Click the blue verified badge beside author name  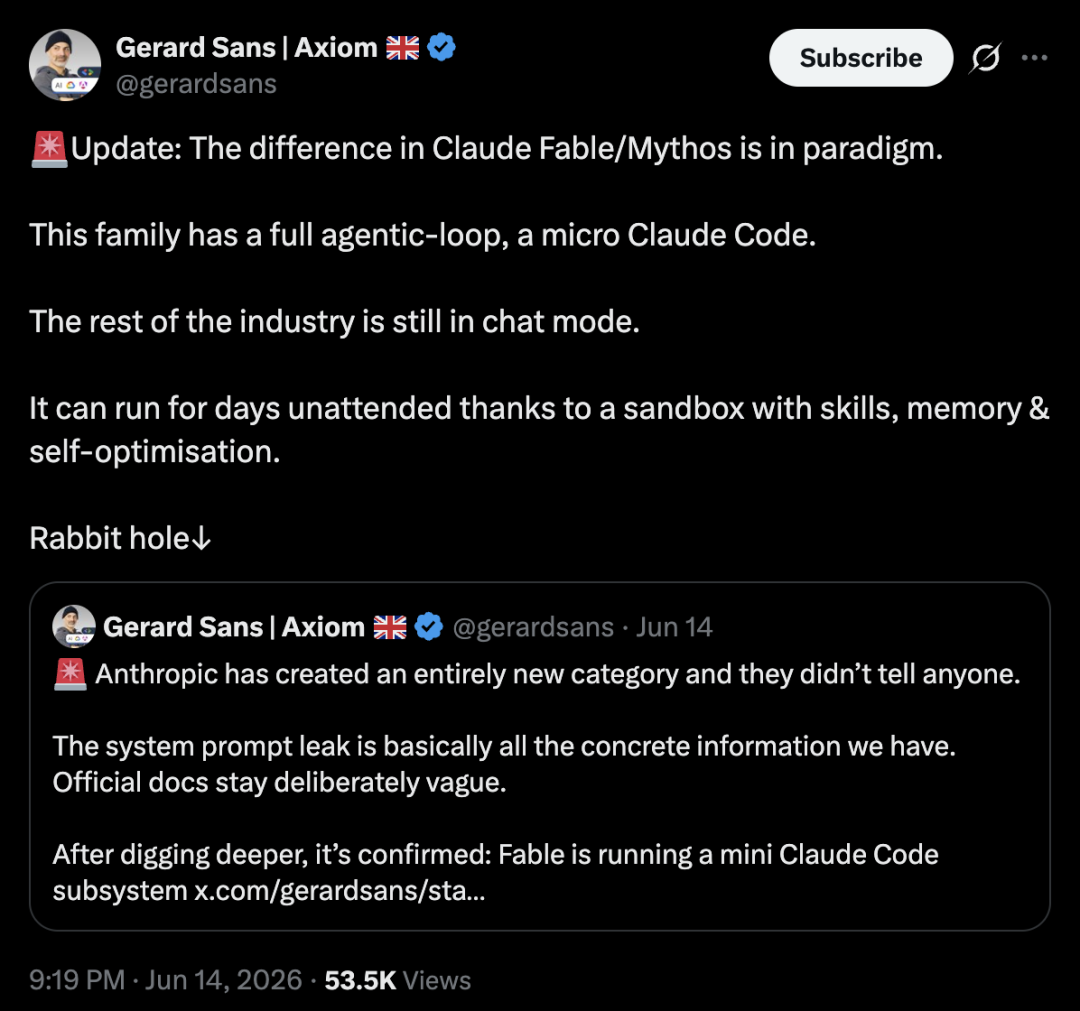tap(441, 48)
